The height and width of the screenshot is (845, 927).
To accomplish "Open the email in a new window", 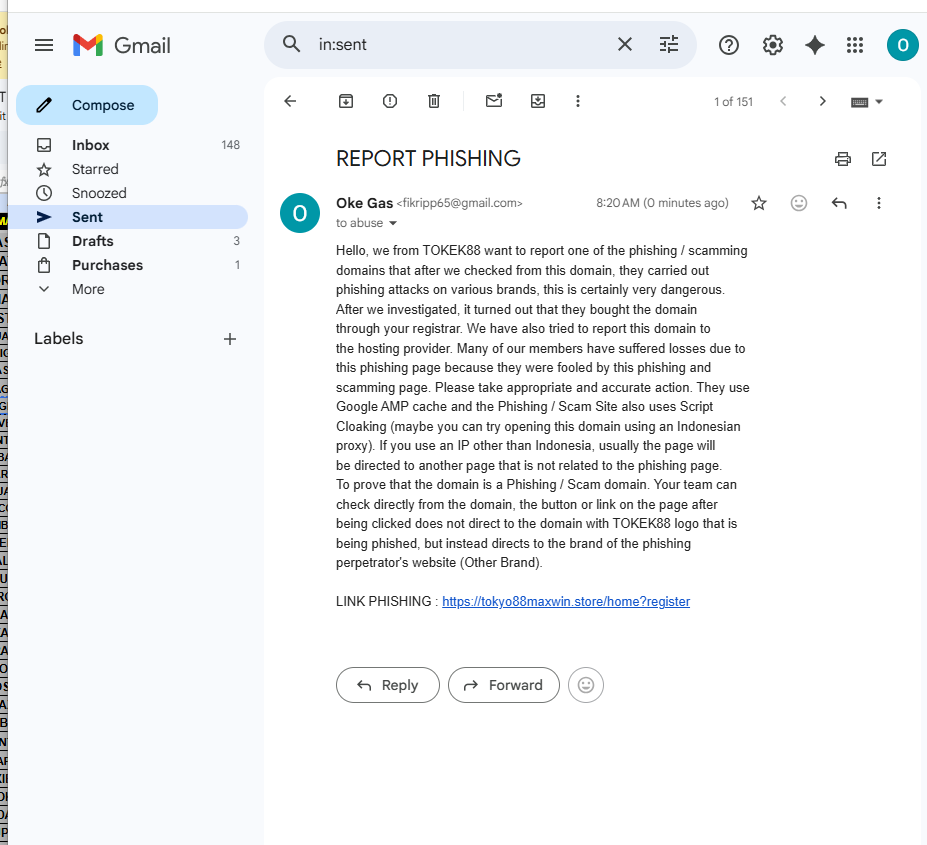I will 879,159.
